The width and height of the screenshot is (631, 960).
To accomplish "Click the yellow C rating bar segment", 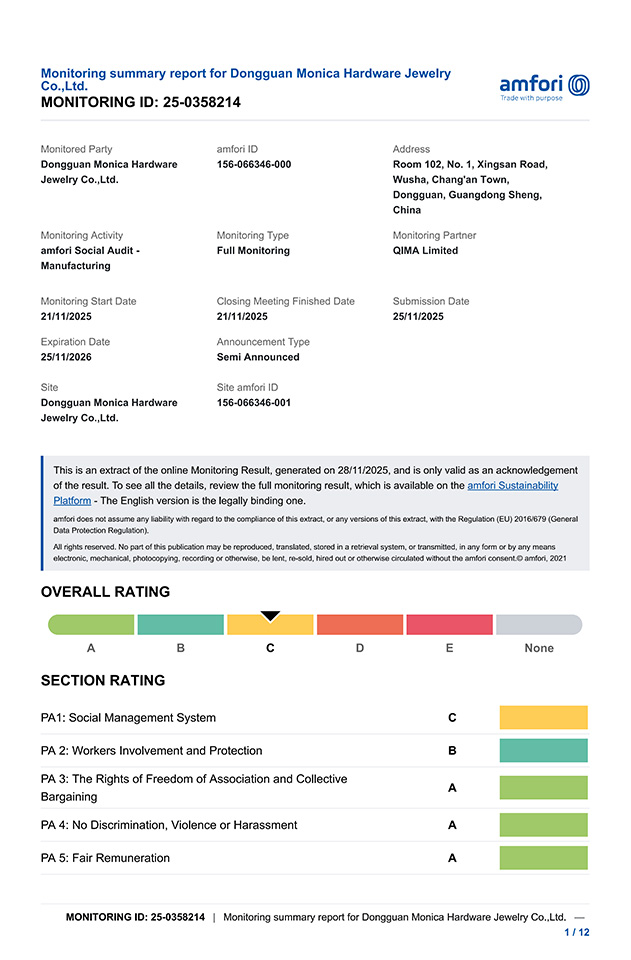I will click(270, 625).
